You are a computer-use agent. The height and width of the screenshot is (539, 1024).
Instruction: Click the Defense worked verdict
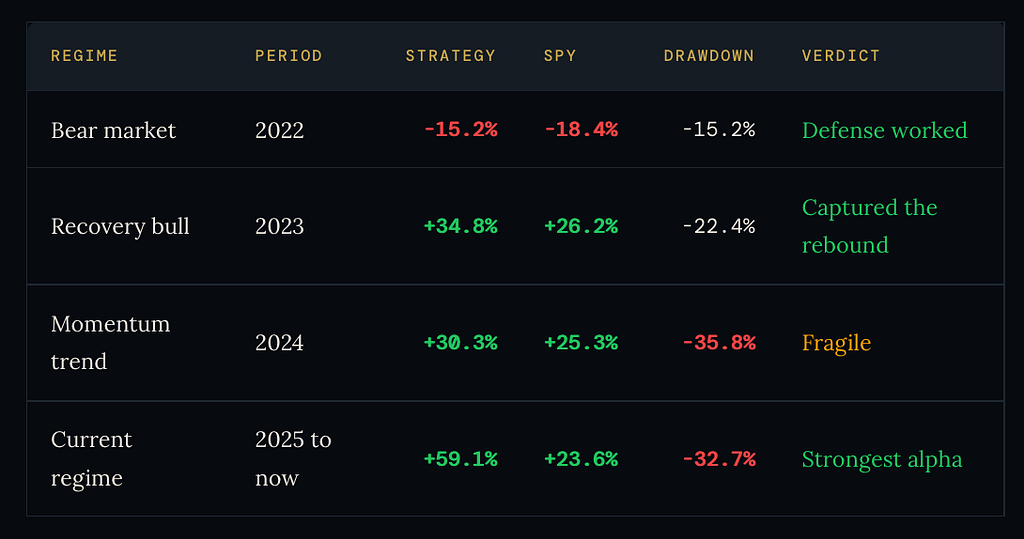click(x=885, y=131)
